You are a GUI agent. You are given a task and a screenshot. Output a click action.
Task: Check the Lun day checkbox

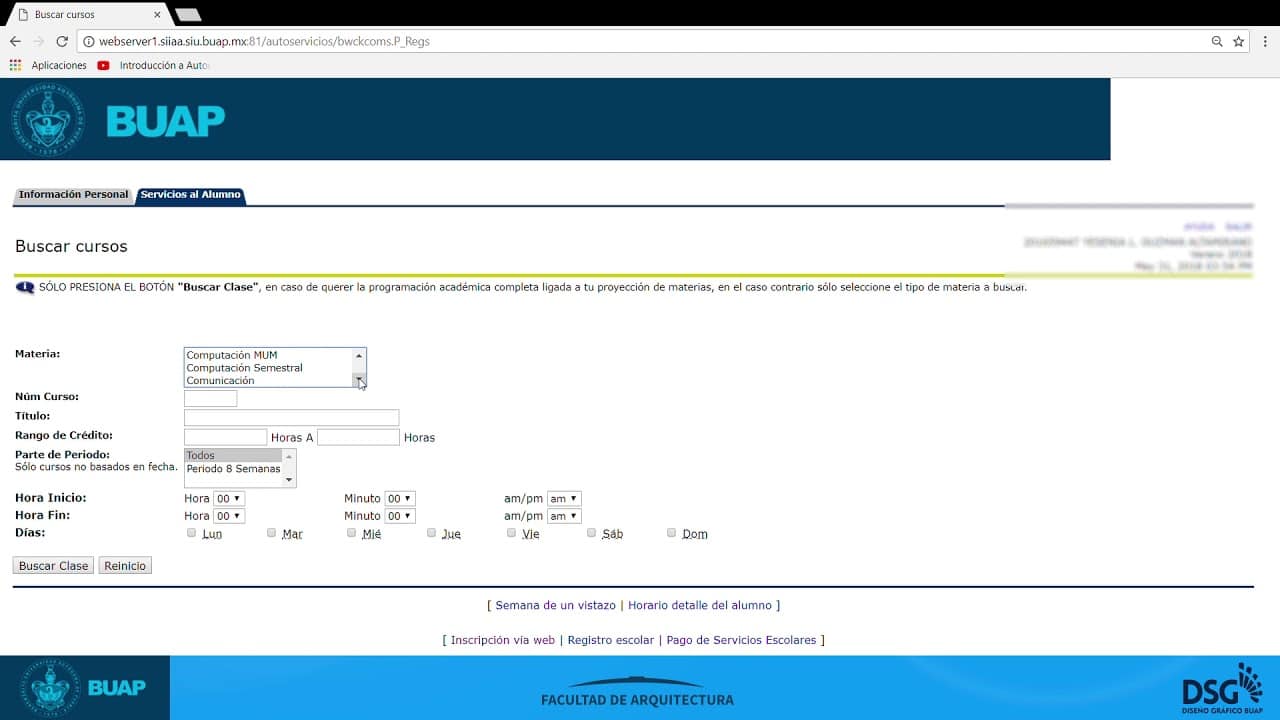pos(192,533)
